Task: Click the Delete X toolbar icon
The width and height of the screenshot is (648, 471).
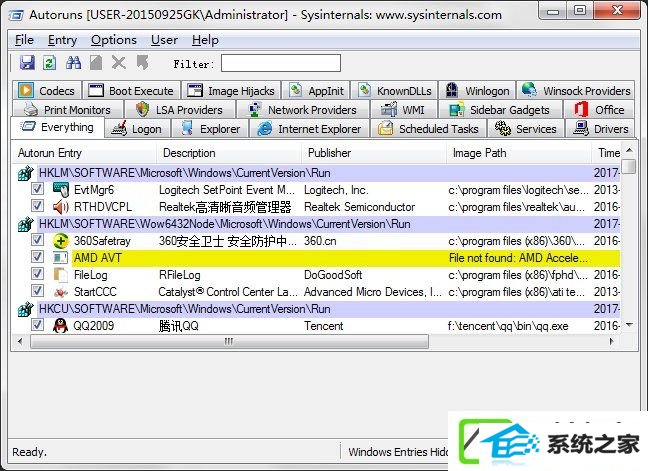Action: pyautogui.click(x=119, y=63)
